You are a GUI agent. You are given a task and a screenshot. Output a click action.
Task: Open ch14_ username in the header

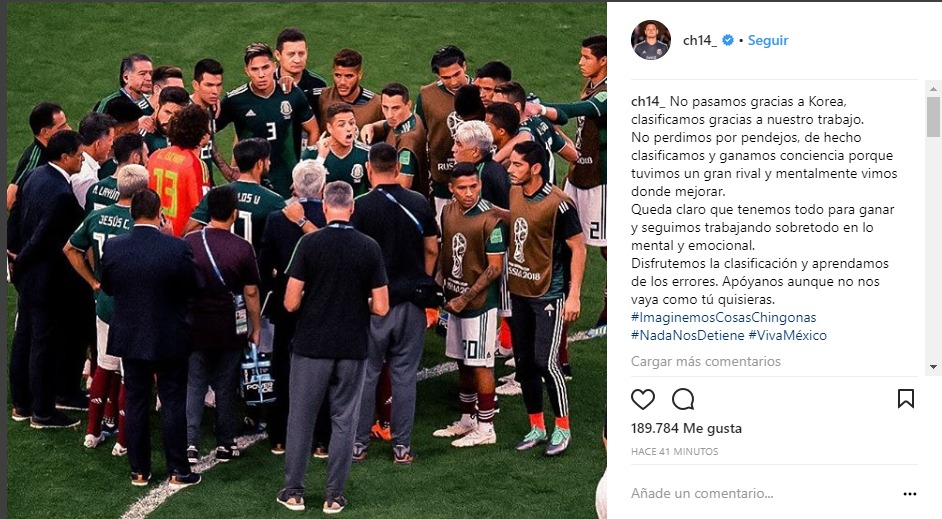(700, 40)
